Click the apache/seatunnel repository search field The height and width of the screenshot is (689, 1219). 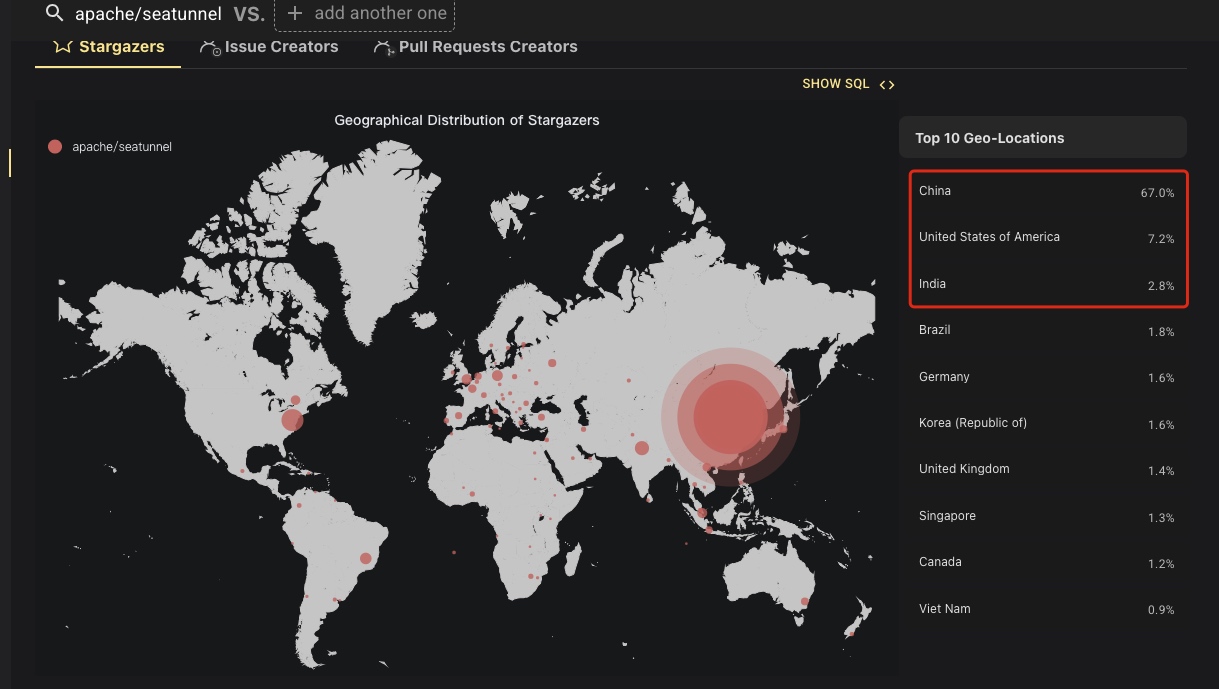click(x=148, y=14)
